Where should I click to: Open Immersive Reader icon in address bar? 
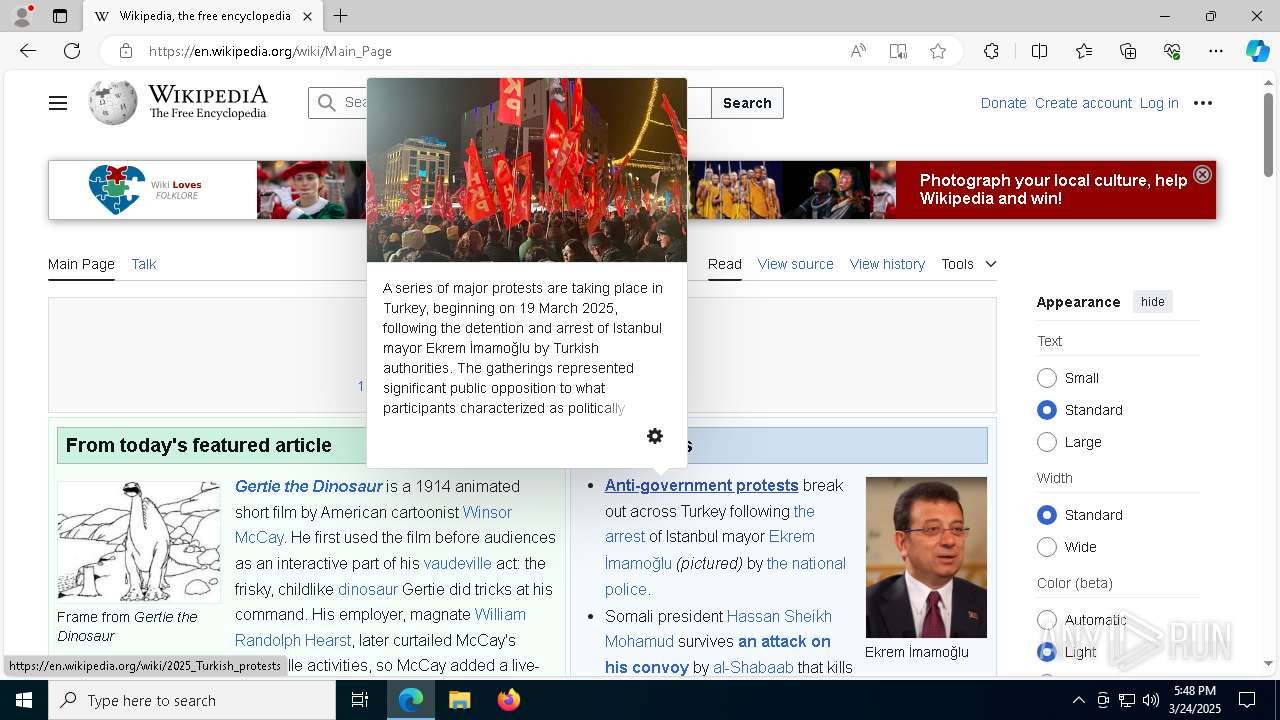point(898,51)
